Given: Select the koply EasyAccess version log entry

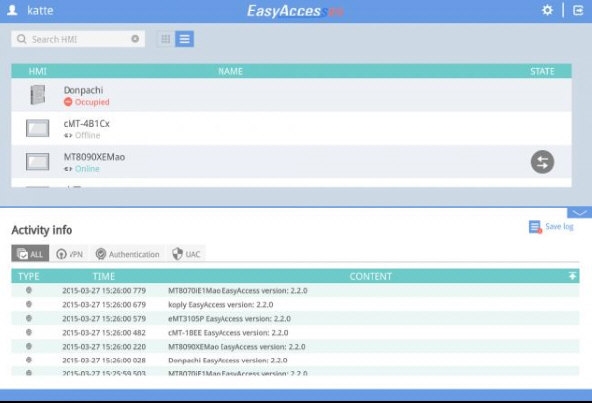Looking at the screenshot, I should 295,304.
